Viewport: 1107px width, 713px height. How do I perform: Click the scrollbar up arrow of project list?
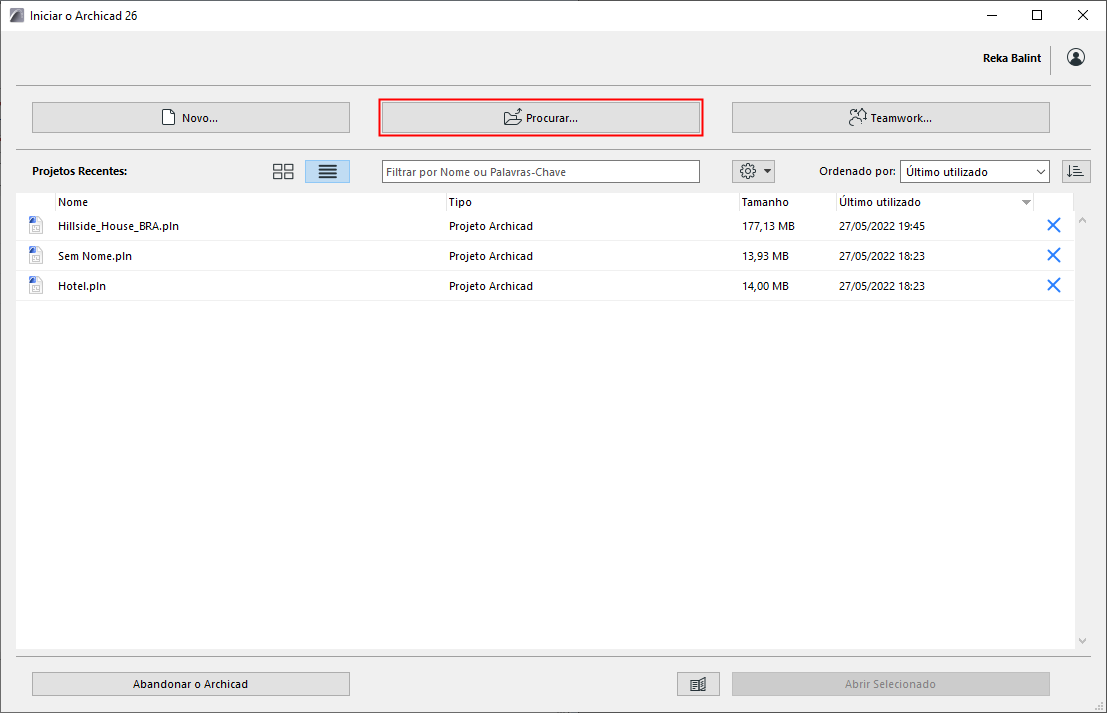(1082, 220)
